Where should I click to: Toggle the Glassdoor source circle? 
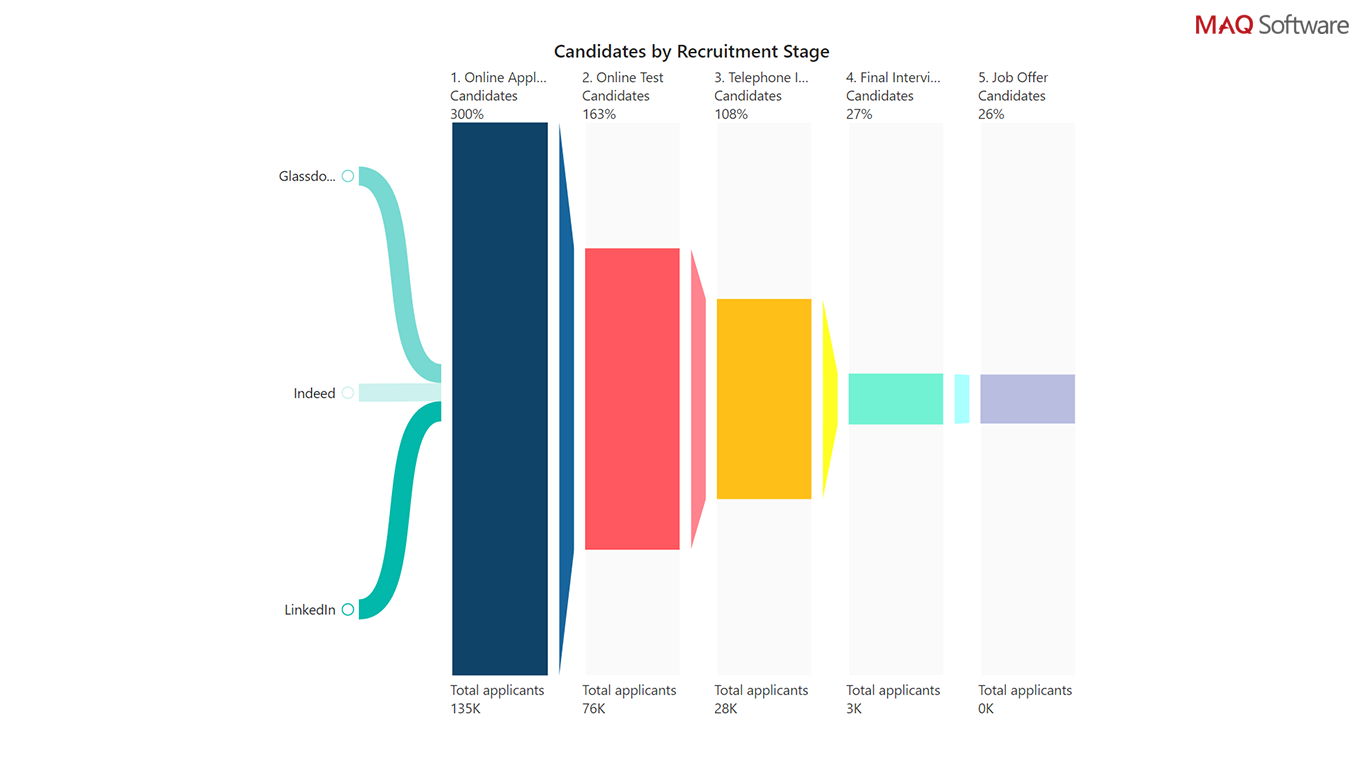point(348,176)
